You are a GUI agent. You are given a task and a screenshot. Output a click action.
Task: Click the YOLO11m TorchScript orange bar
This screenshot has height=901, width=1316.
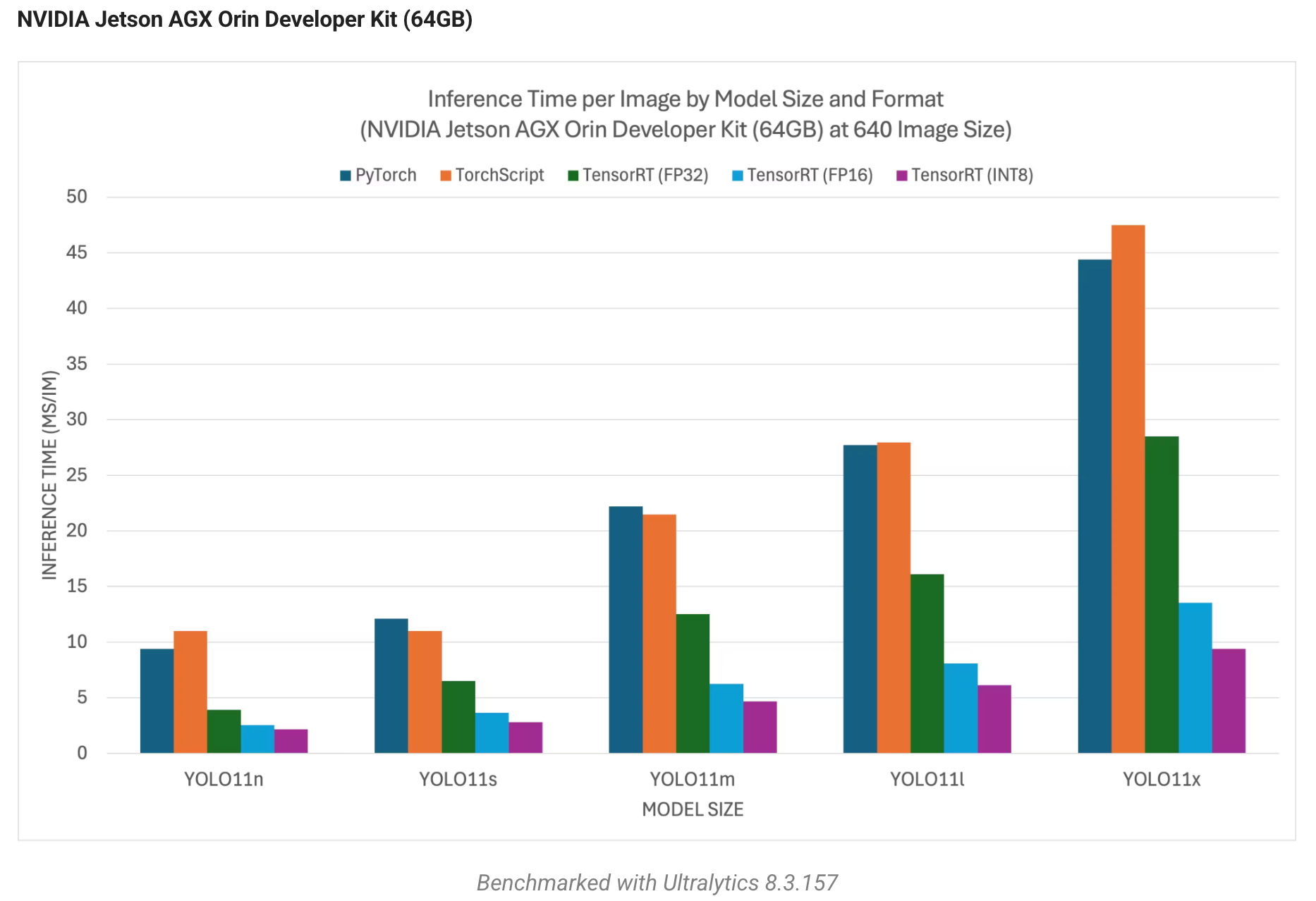point(659,634)
